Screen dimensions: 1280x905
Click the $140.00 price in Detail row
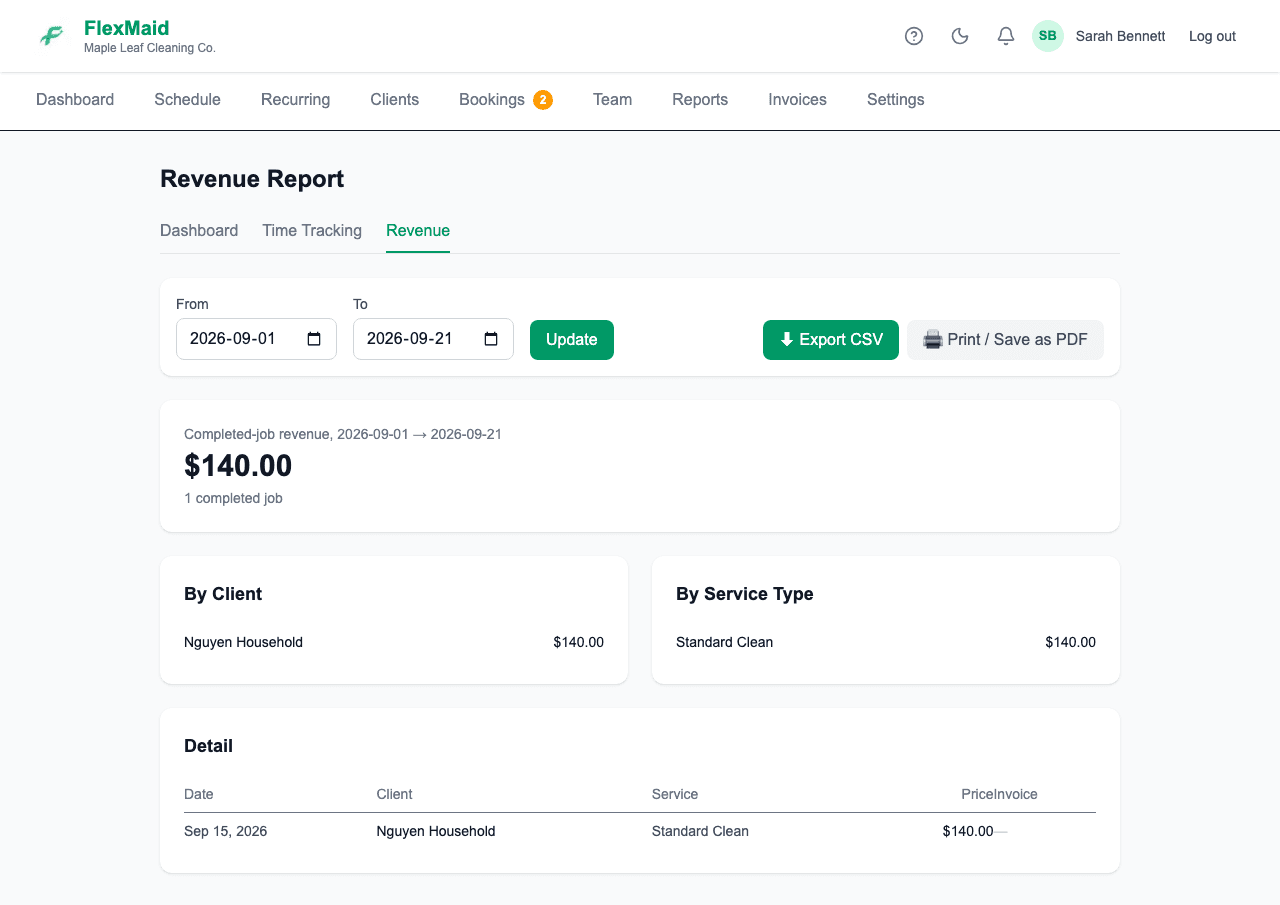[x=968, y=831]
